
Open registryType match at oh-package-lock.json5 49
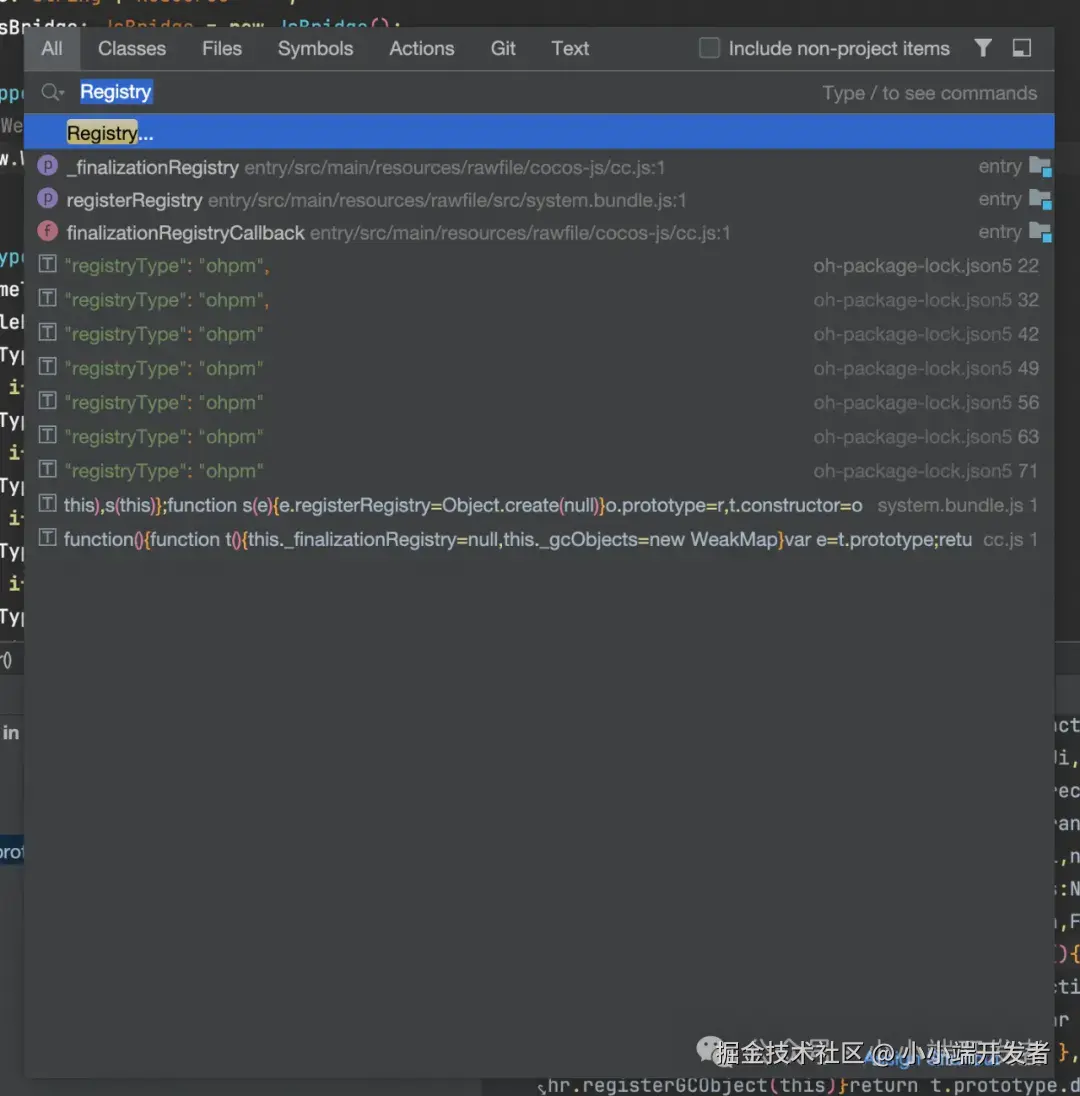tap(539, 368)
